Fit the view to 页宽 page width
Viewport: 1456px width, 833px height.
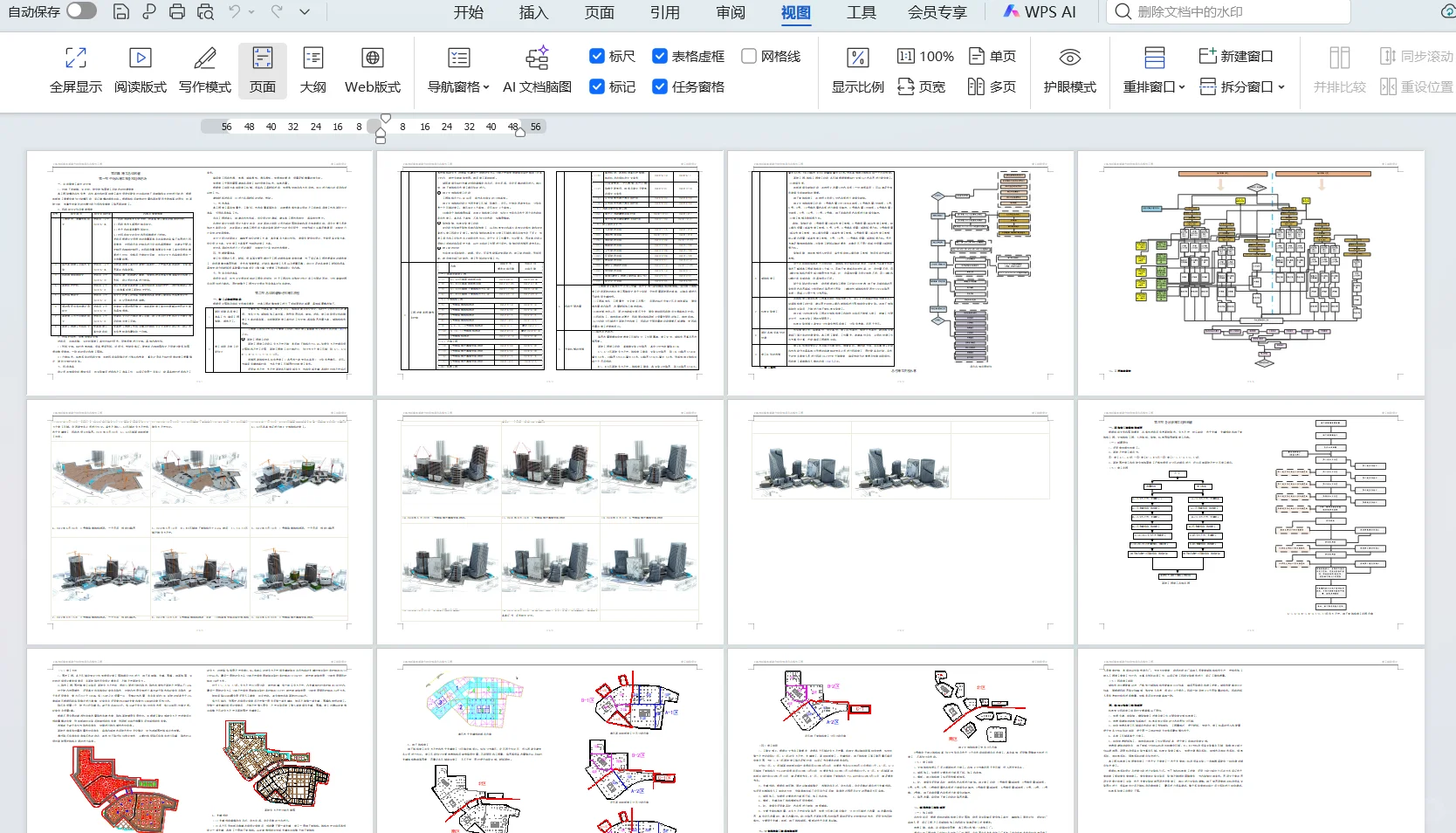pos(921,86)
